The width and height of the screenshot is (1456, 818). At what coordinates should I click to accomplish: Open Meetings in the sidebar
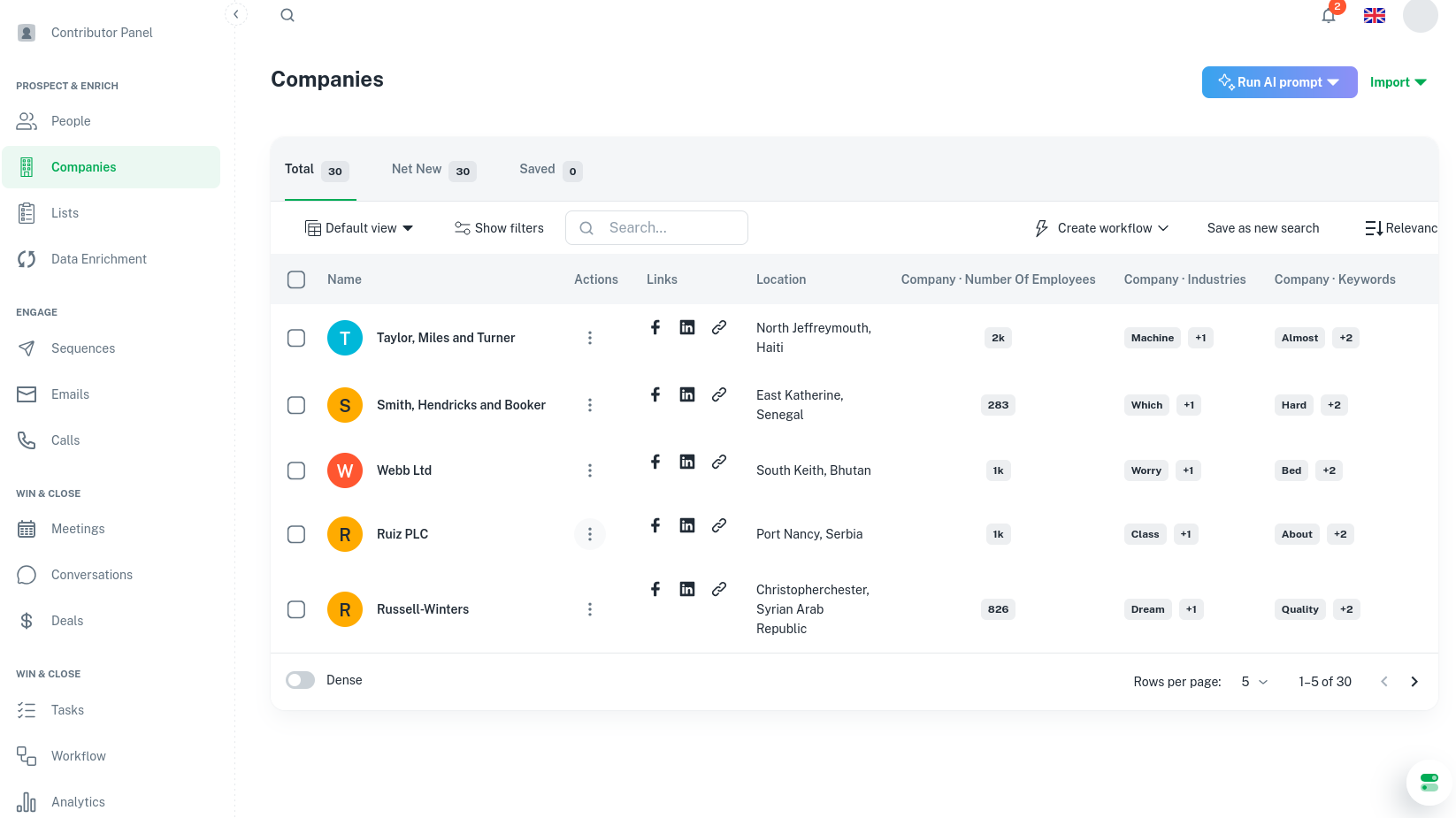[111, 529]
